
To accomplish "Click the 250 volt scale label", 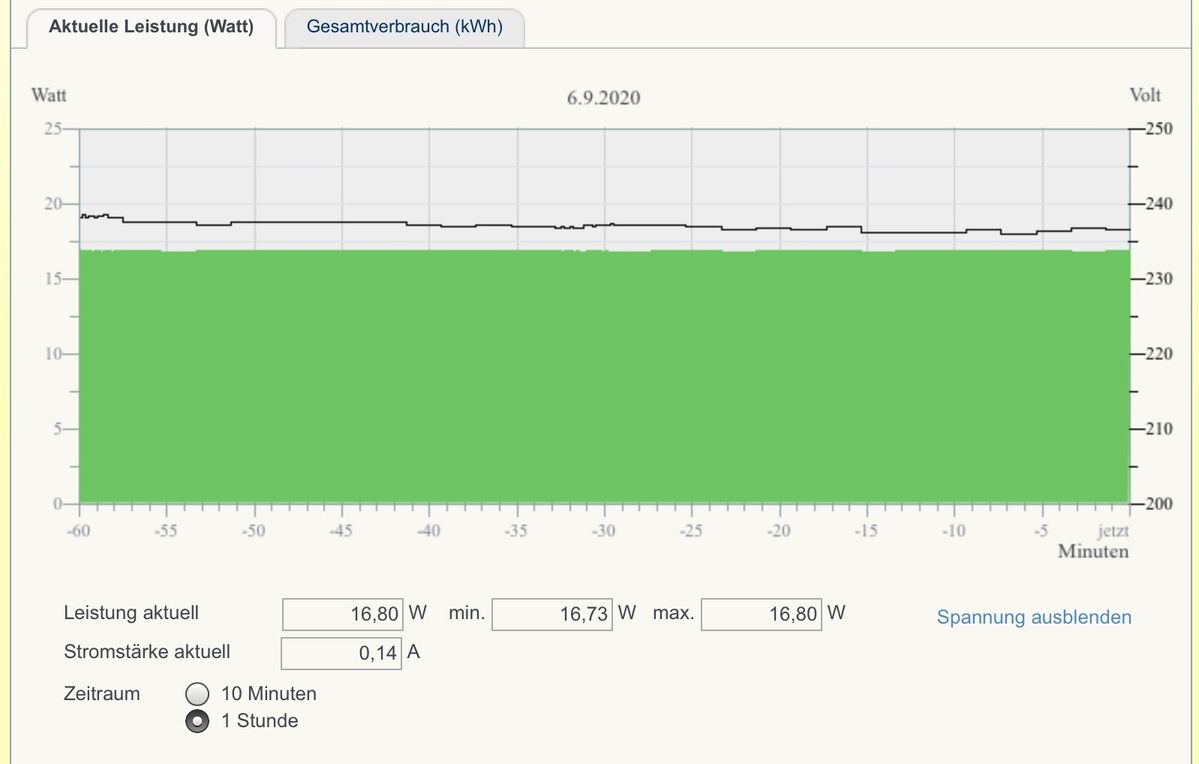I will coord(1158,129).
